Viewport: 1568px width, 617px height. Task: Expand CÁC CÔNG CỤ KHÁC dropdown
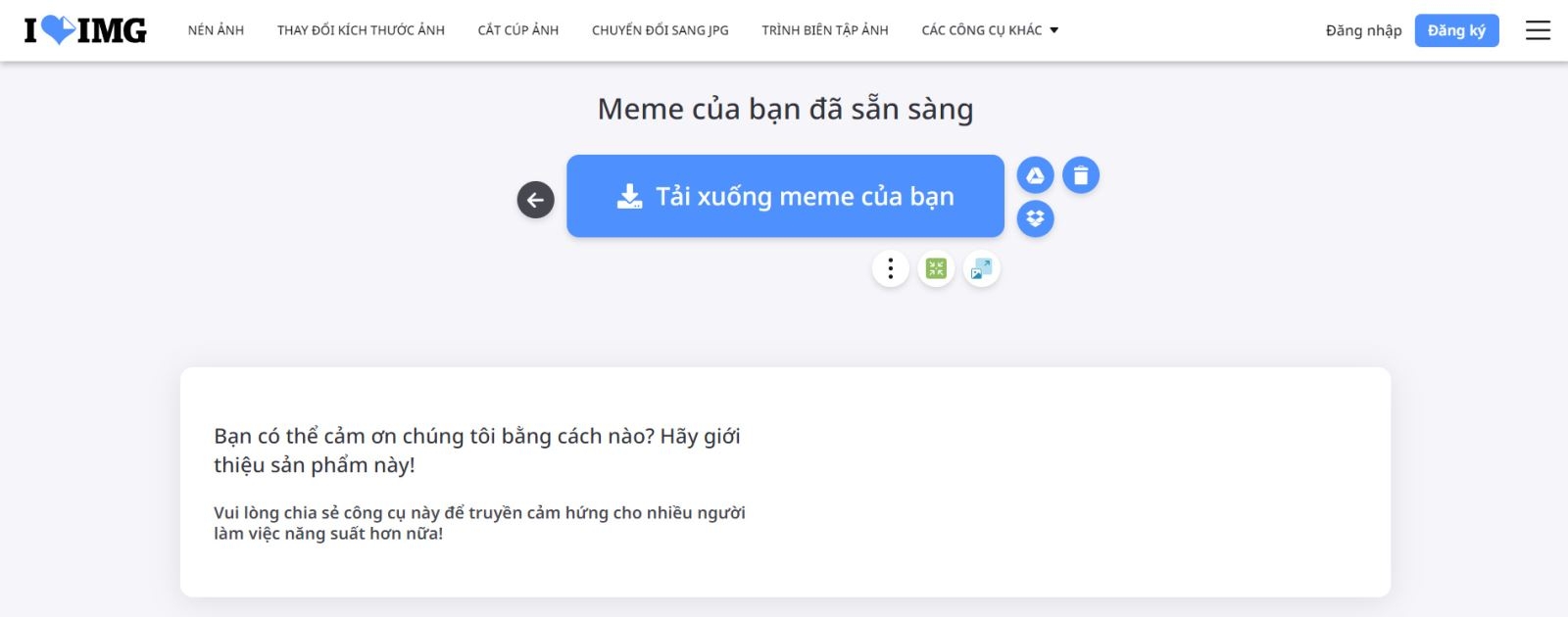(x=990, y=30)
